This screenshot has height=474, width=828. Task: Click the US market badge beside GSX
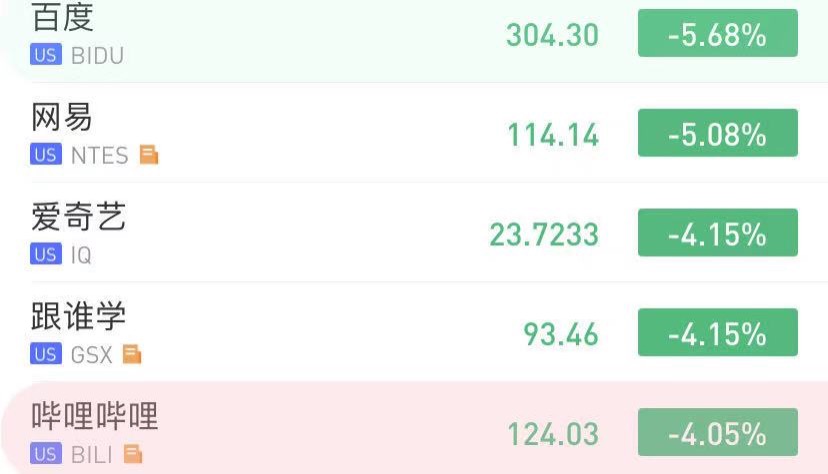(x=46, y=354)
